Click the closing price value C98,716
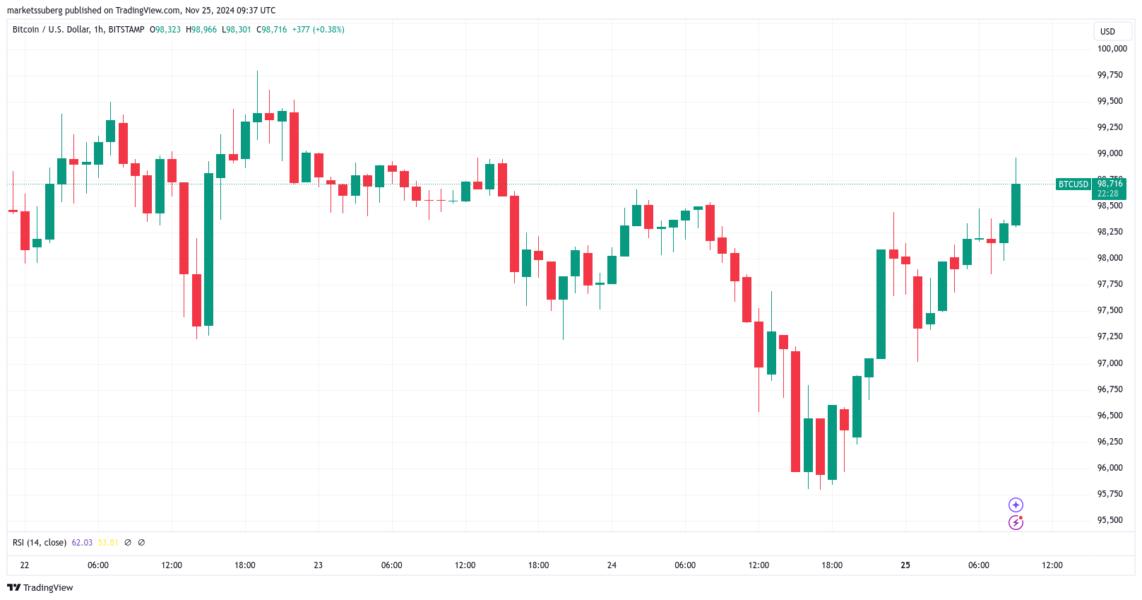The image size is (1142, 600). coord(275,30)
